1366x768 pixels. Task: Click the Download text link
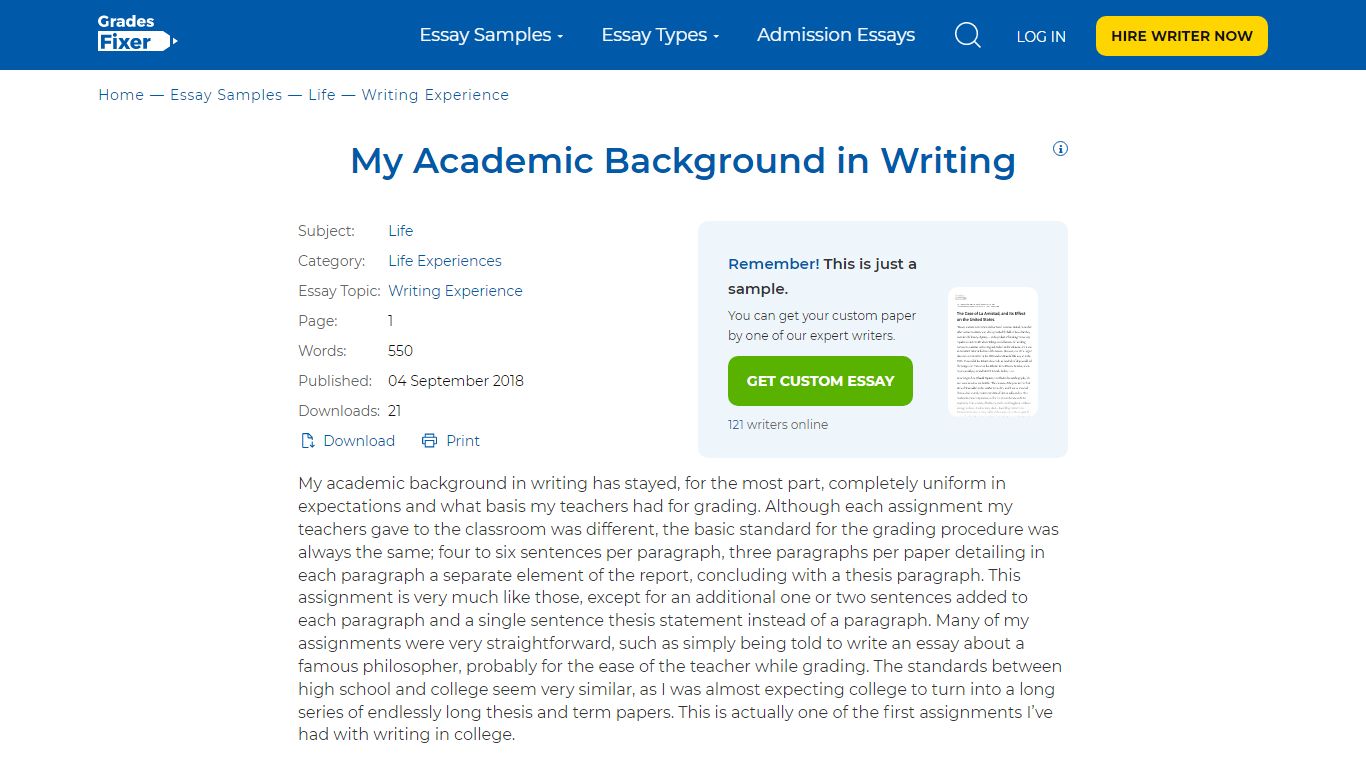[359, 441]
